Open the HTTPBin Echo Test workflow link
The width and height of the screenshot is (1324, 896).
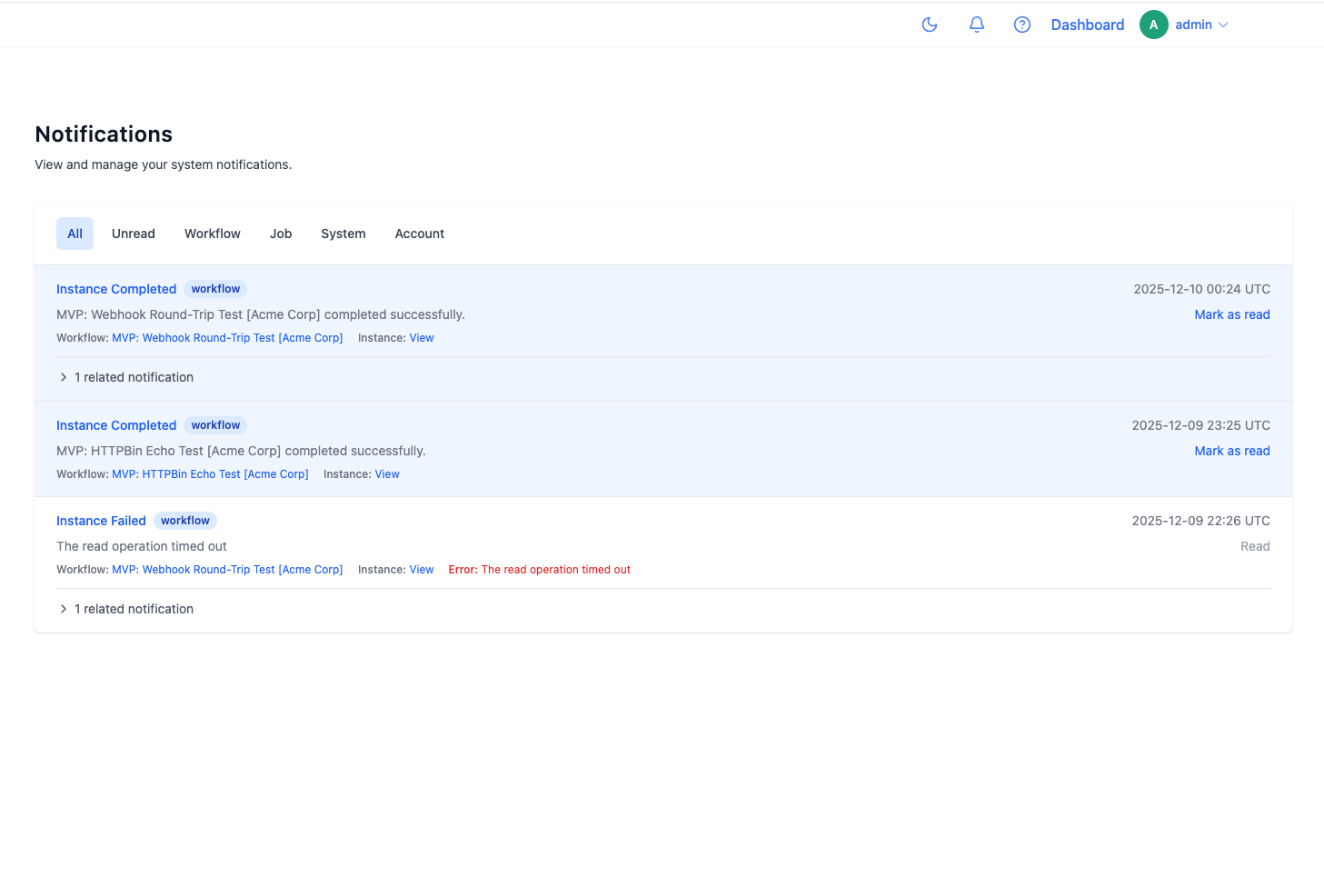[x=210, y=474]
